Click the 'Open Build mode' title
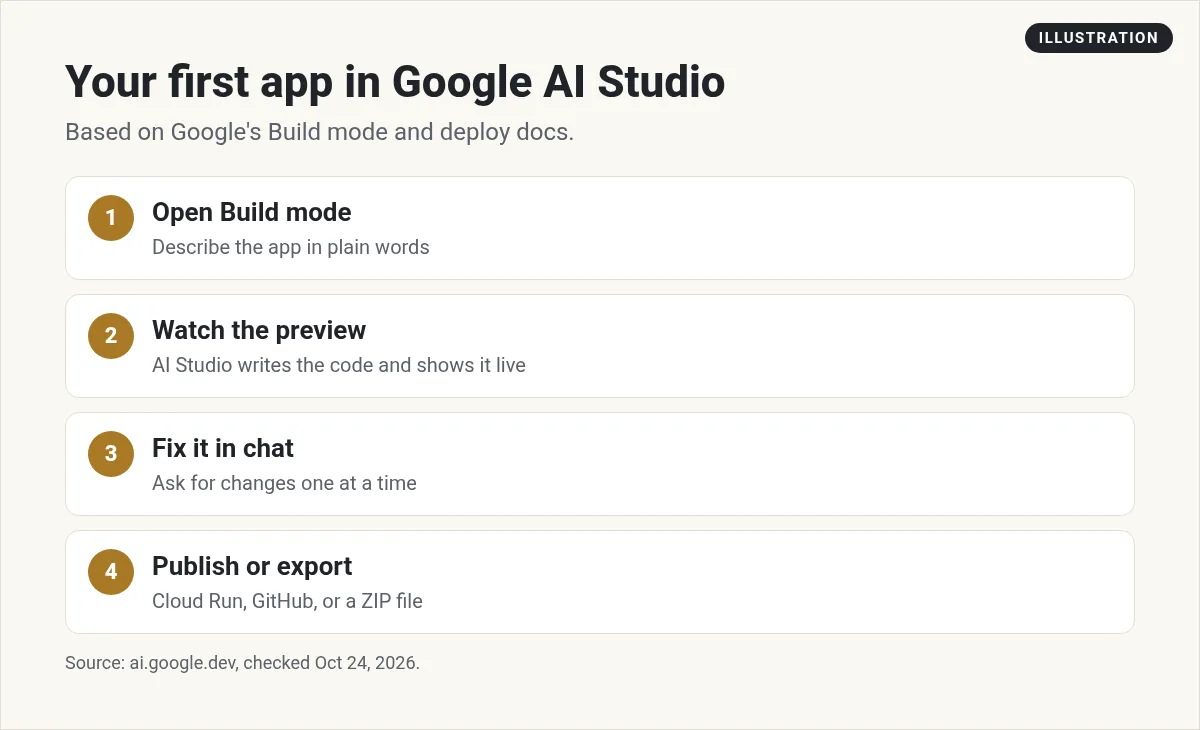 (251, 212)
